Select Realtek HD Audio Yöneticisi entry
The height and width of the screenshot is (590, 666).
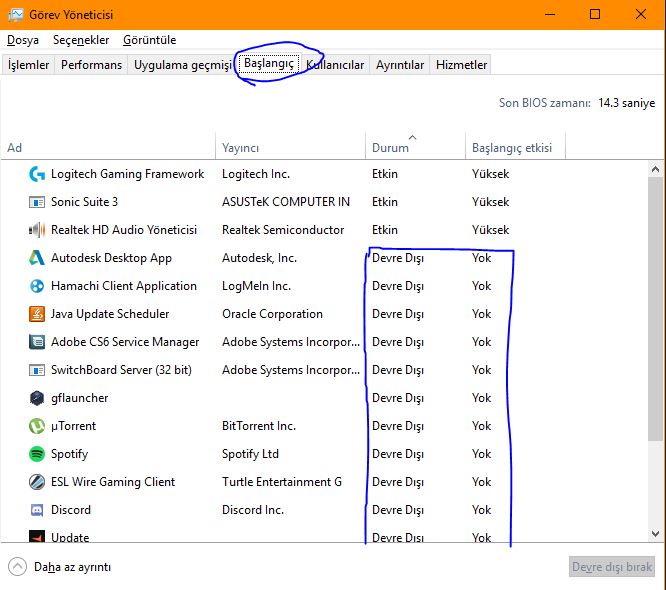click(124, 230)
